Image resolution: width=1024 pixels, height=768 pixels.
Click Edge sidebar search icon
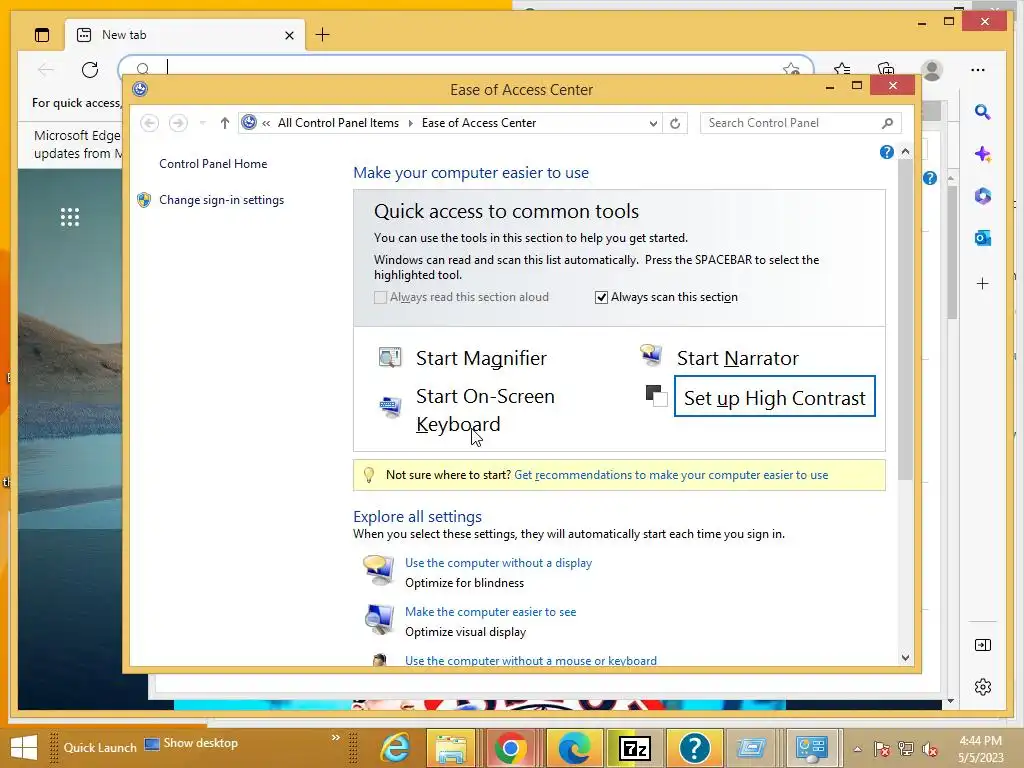pyautogui.click(x=982, y=112)
